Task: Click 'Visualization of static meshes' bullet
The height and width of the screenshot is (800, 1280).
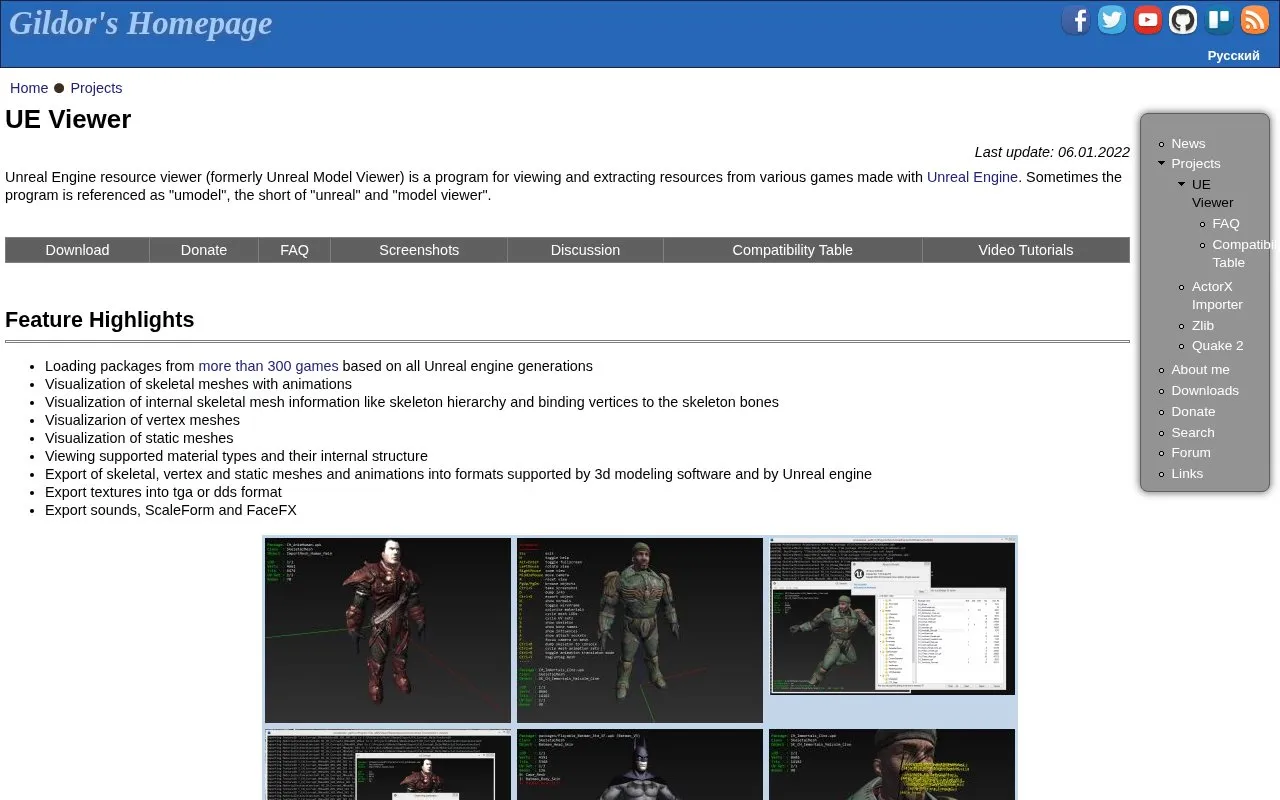Action: tap(139, 438)
